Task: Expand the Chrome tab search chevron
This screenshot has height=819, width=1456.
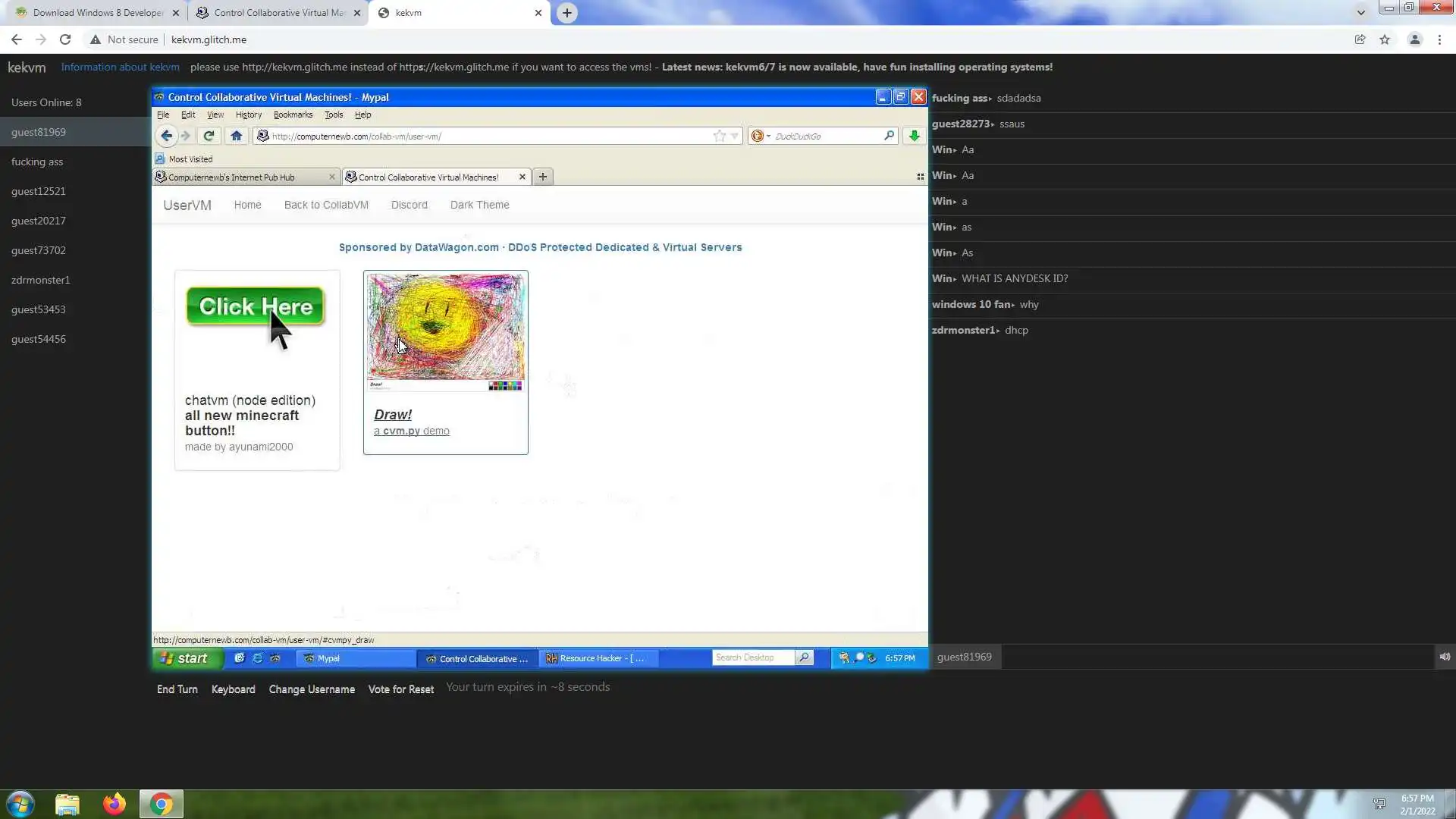Action: (x=1360, y=12)
